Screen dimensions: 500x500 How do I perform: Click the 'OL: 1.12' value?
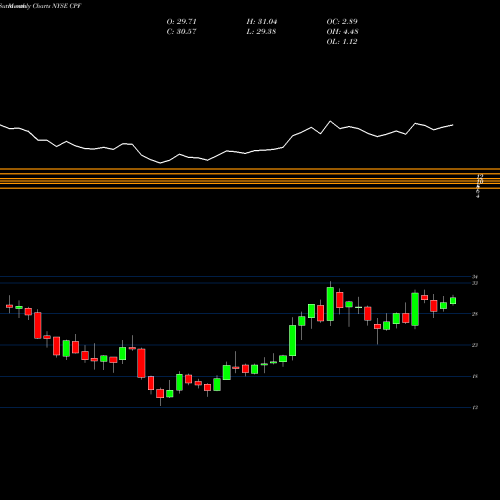pos(342,42)
